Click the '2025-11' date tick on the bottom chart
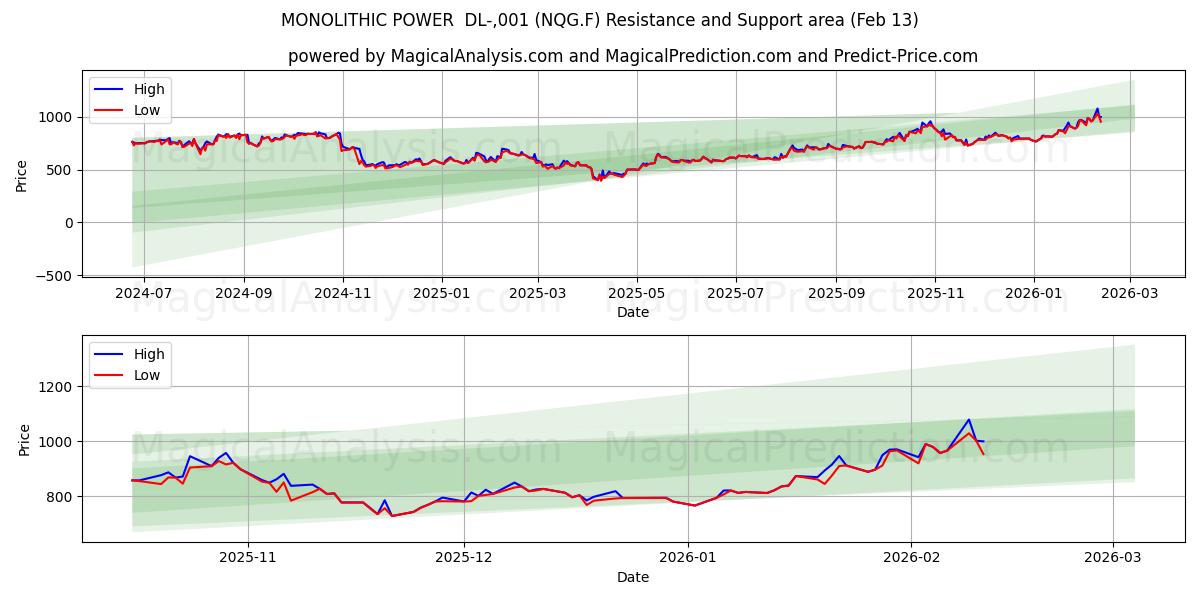 248,558
